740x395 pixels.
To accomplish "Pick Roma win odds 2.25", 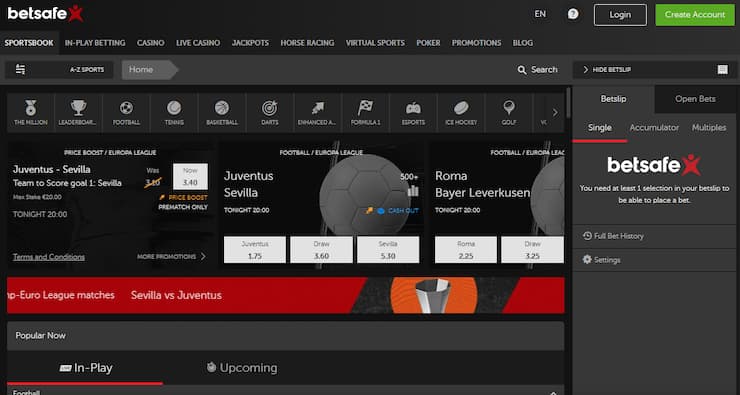I will click(x=466, y=250).
